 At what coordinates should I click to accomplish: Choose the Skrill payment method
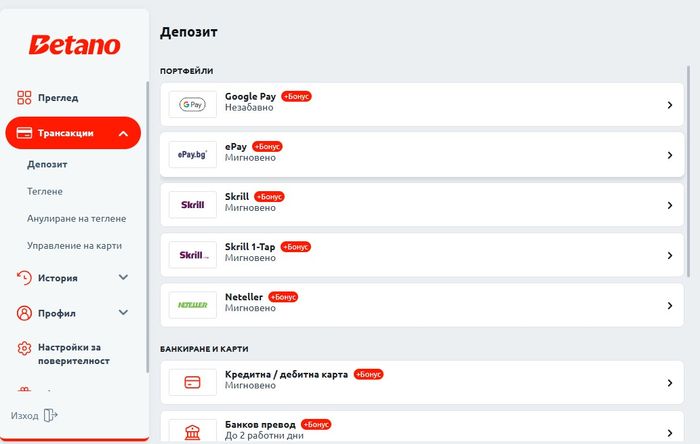click(x=422, y=205)
